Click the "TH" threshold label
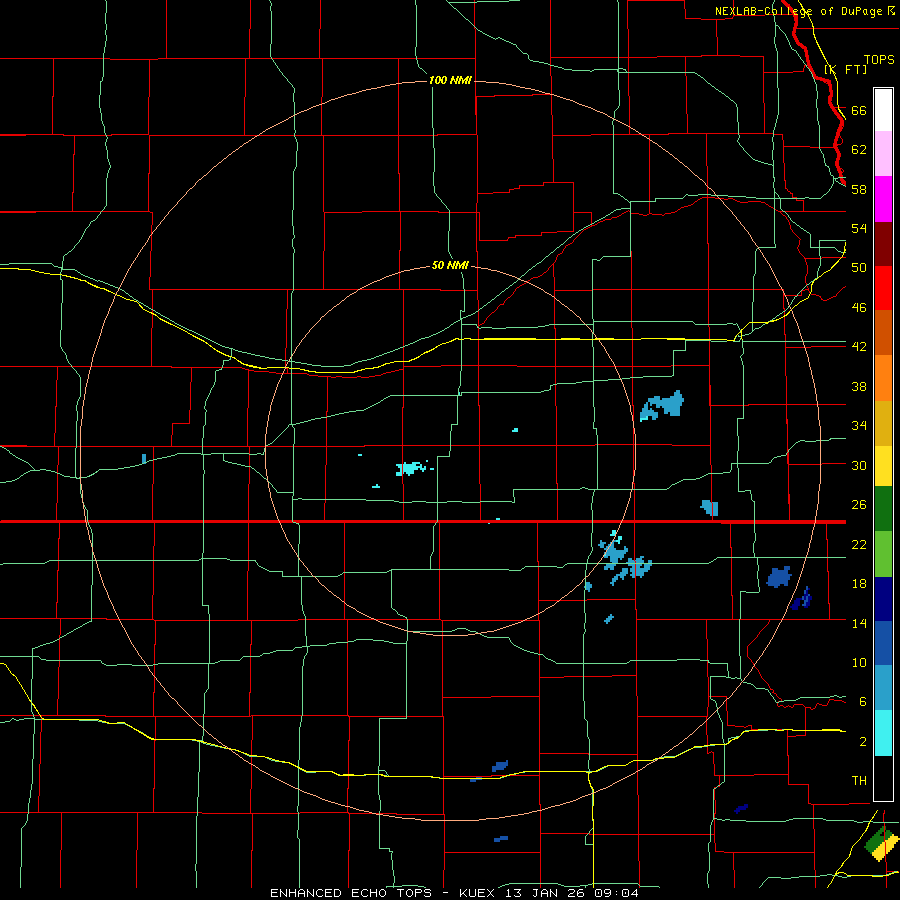The height and width of the screenshot is (900, 900). [x=859, y=781]
